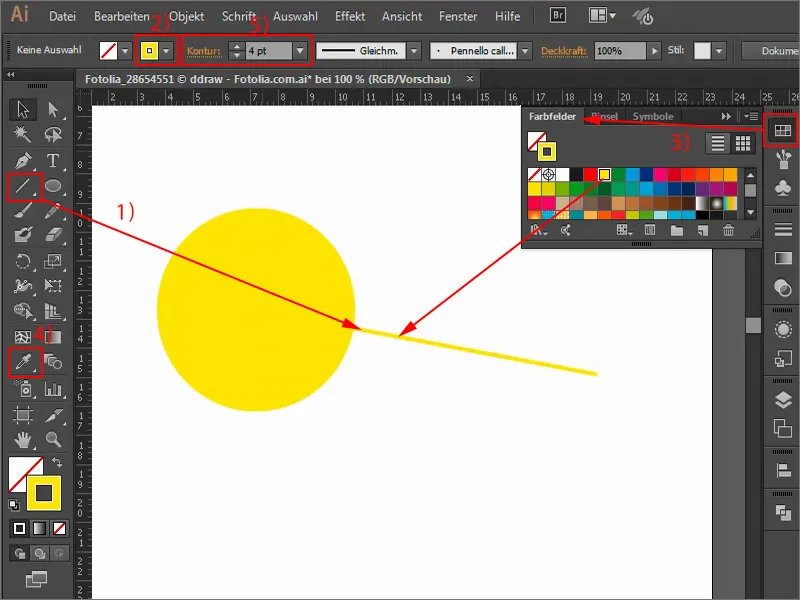
Task: Toggle list view in Farbfelder panel
Action: [717, 144]
